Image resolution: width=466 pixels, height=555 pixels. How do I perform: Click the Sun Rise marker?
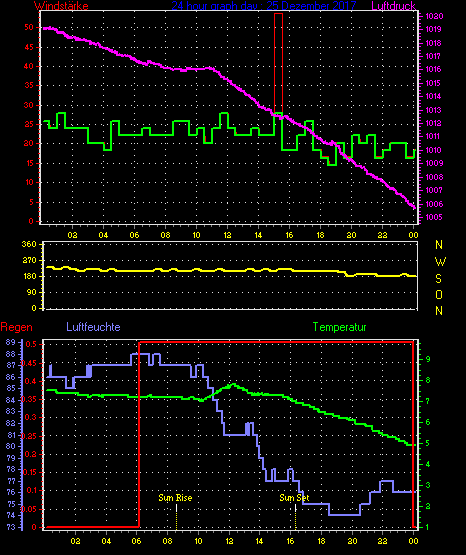176,498
